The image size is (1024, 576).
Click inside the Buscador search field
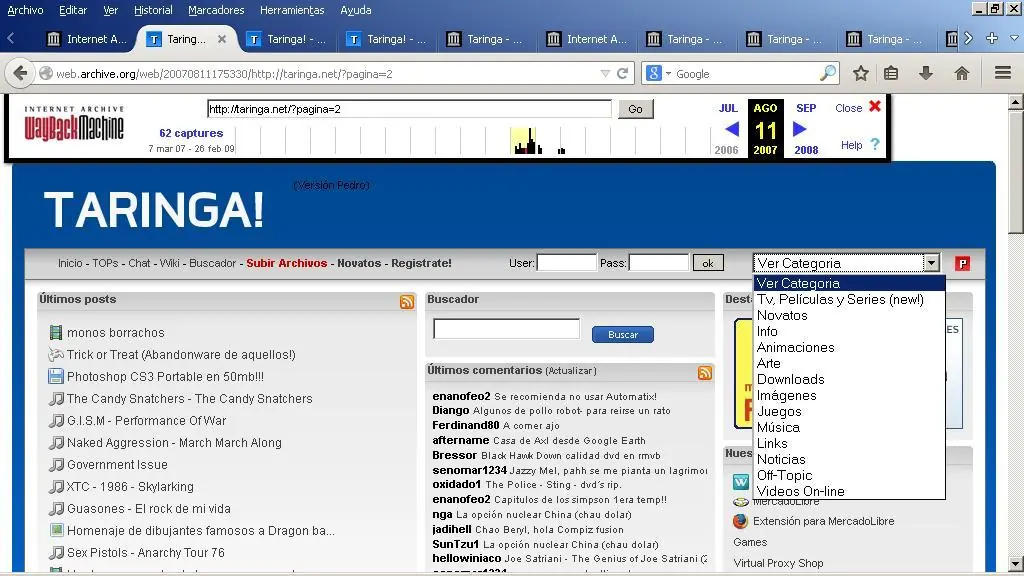click(x=505, y=328)
